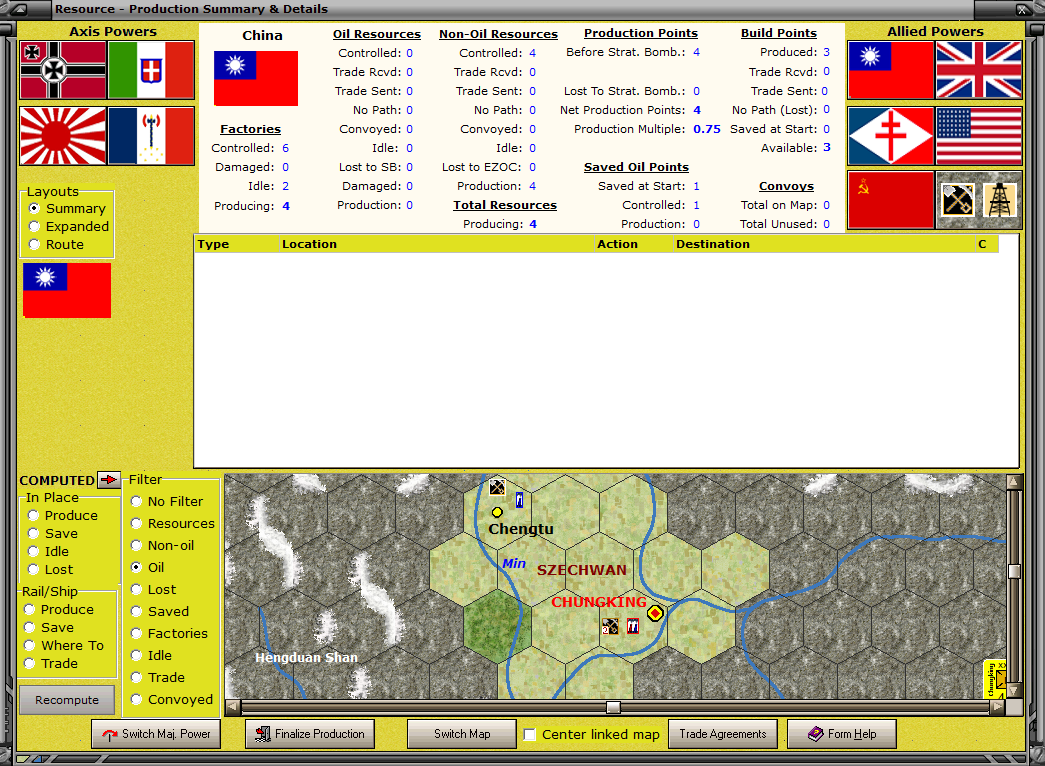The width and height of the screenshot is (1045, 766).
Task: Click the large China flag in summary header
Action: pyautogui.click(x=256, y=79)
